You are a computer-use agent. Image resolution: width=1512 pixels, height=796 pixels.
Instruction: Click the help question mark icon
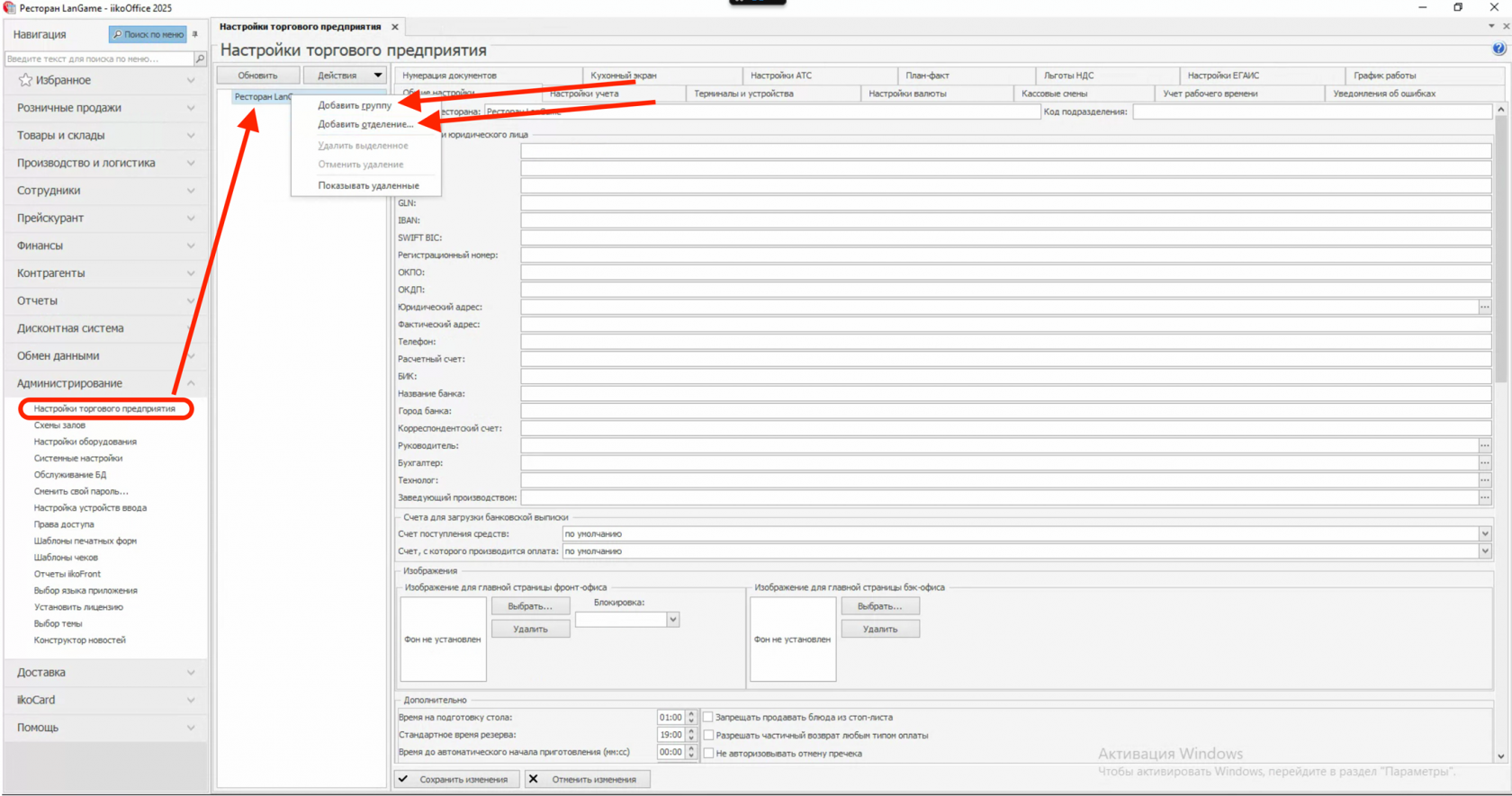click(x=1498, y=49)
